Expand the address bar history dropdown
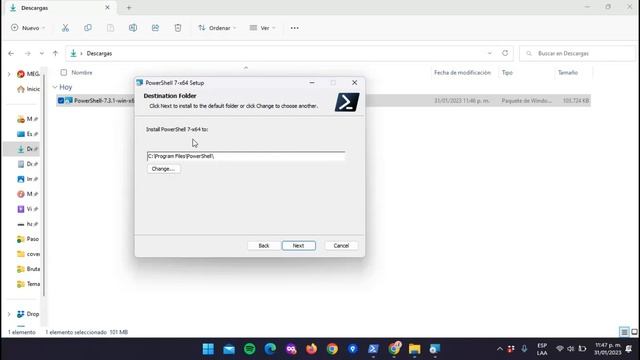 pos(489,53)
